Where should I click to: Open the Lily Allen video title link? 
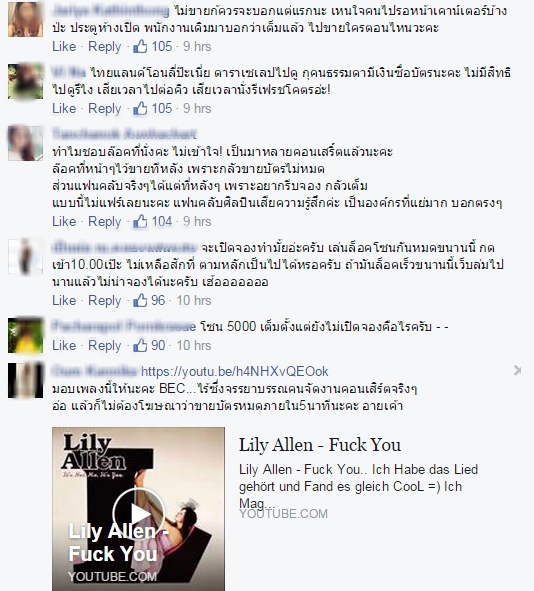point(320,445)
